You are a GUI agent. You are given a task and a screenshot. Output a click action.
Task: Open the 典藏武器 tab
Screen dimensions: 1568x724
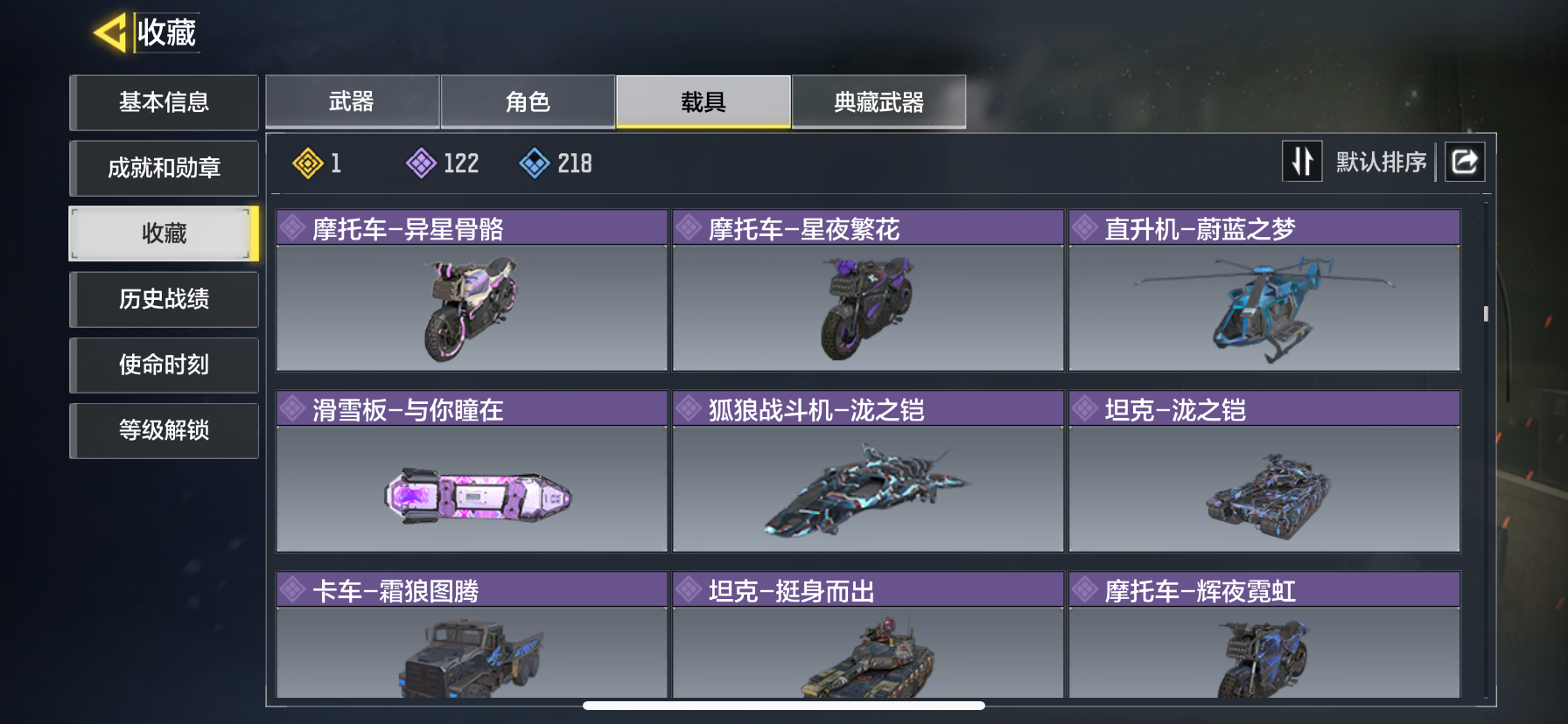click(879, 101)
